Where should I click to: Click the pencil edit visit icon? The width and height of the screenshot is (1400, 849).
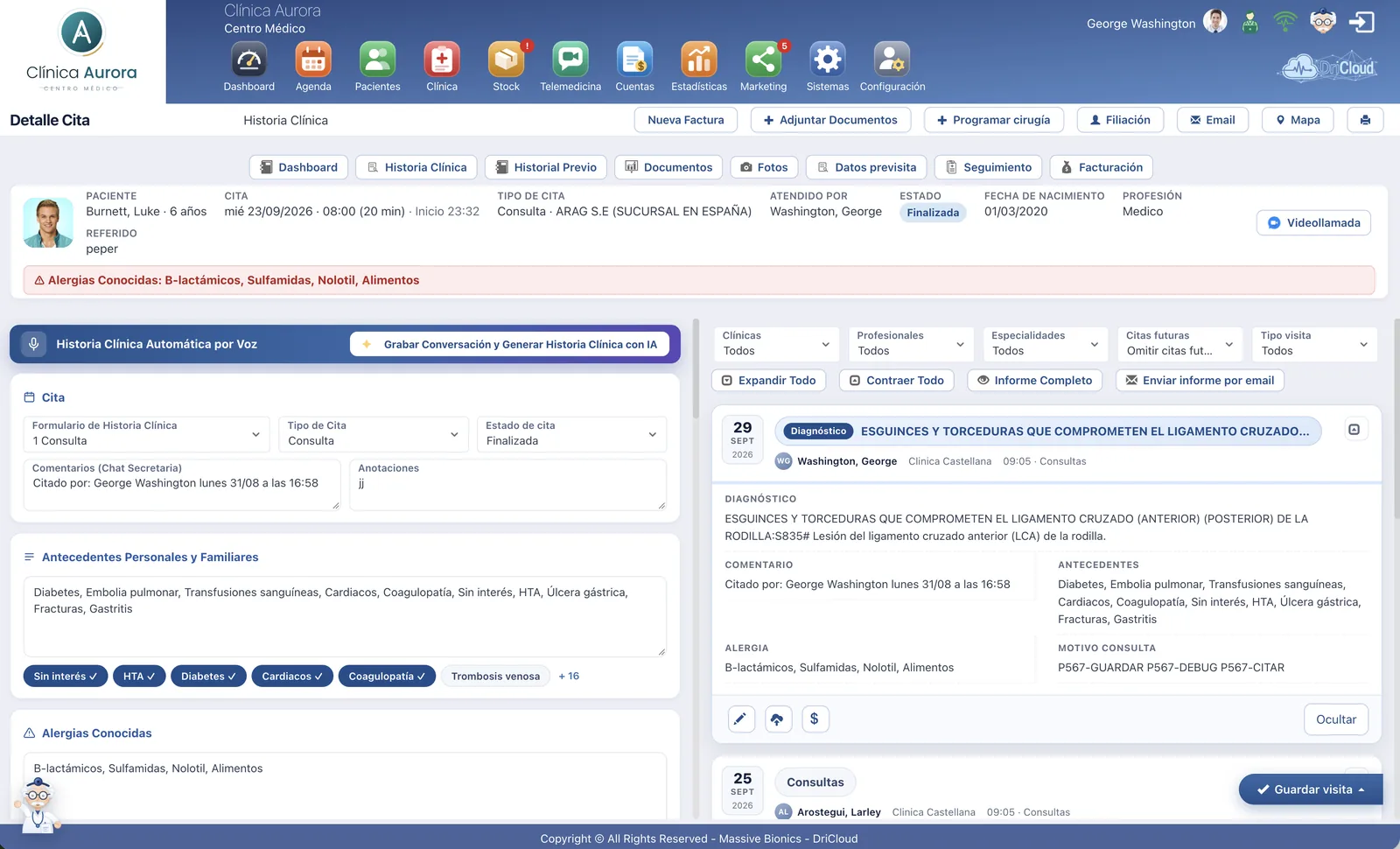[741, 719]
